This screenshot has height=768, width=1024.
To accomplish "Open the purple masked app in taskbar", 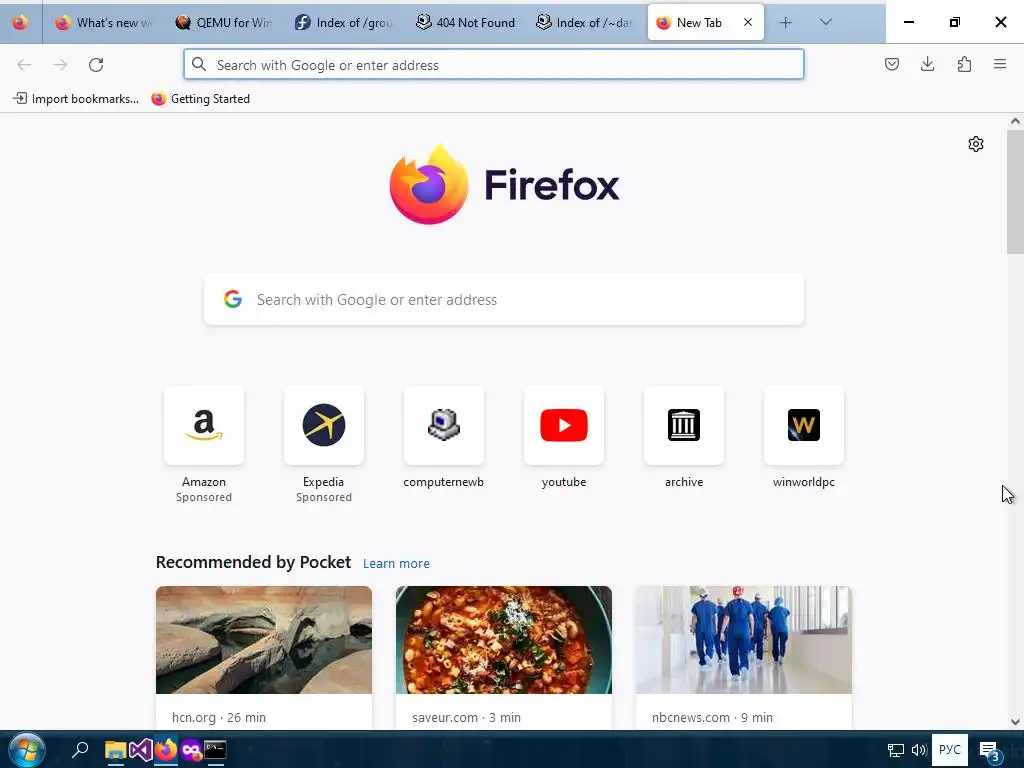I will point(191,750).
